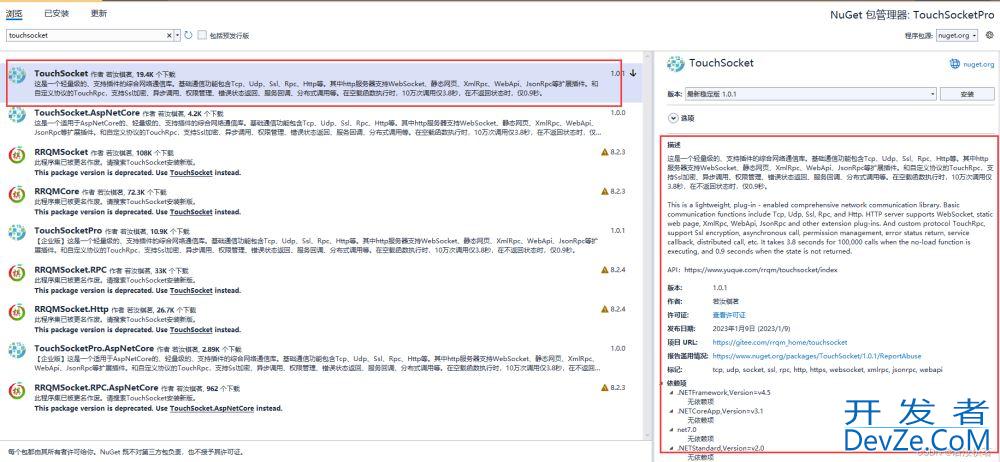The width and height of the screenshot is (1000, 462).
Task: Switch to the 浏览 tab
Action: click(x=14, y=13)
